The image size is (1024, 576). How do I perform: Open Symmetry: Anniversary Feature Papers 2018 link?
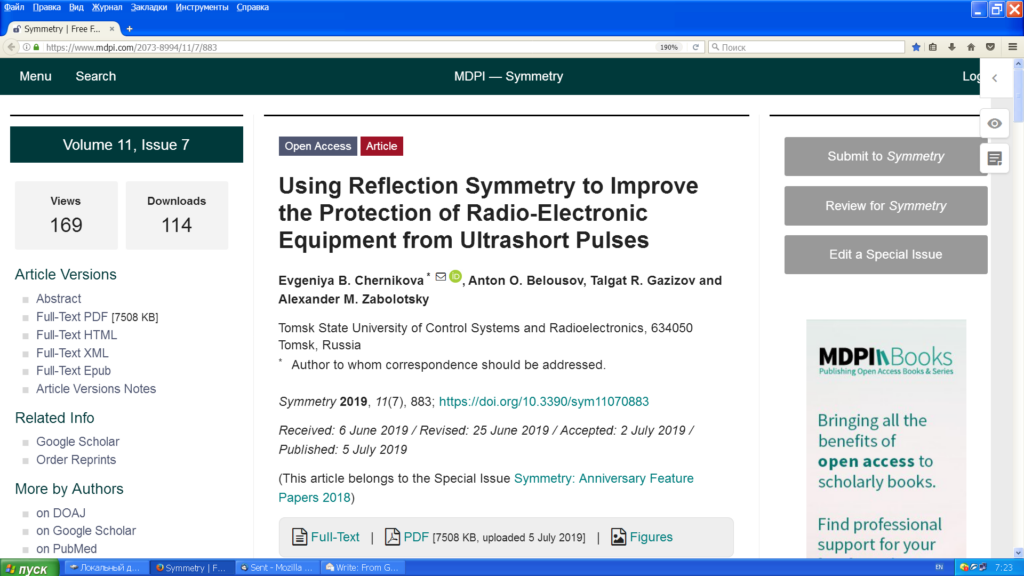click(x=486, y=488)
